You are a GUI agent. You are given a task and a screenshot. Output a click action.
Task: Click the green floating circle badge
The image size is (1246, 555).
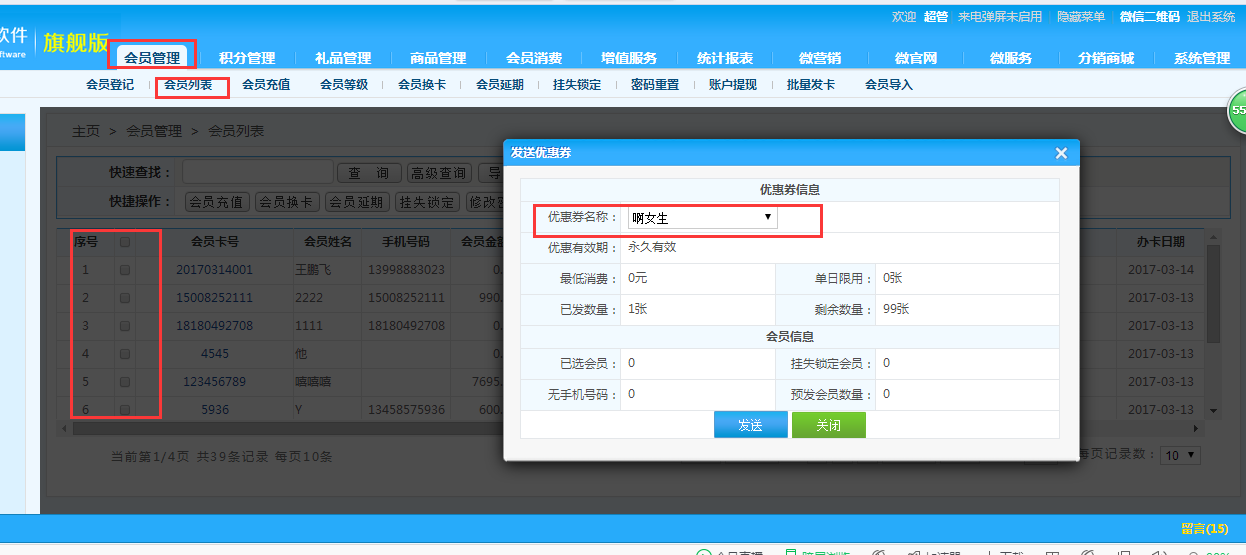[1236, 110]
